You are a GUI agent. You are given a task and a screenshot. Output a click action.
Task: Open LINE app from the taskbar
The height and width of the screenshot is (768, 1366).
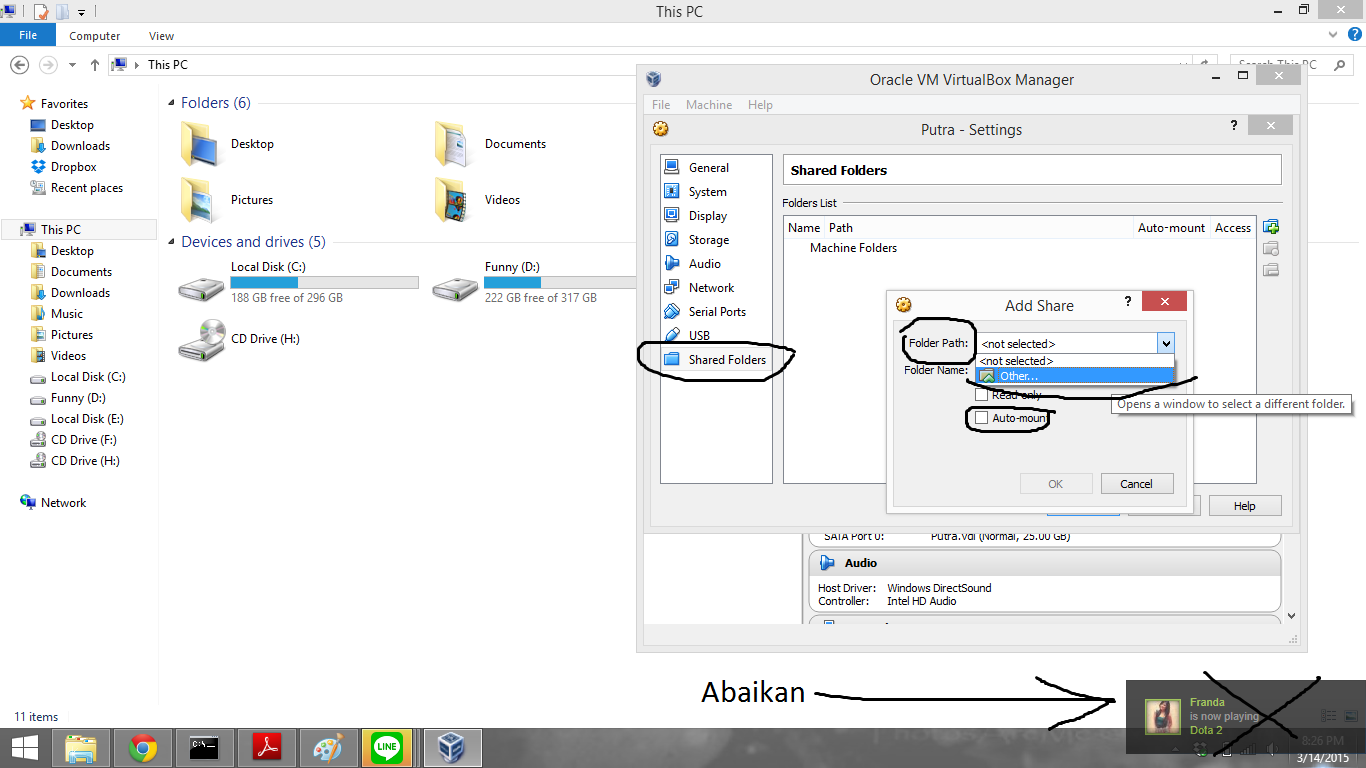click(x=388, y=748)
